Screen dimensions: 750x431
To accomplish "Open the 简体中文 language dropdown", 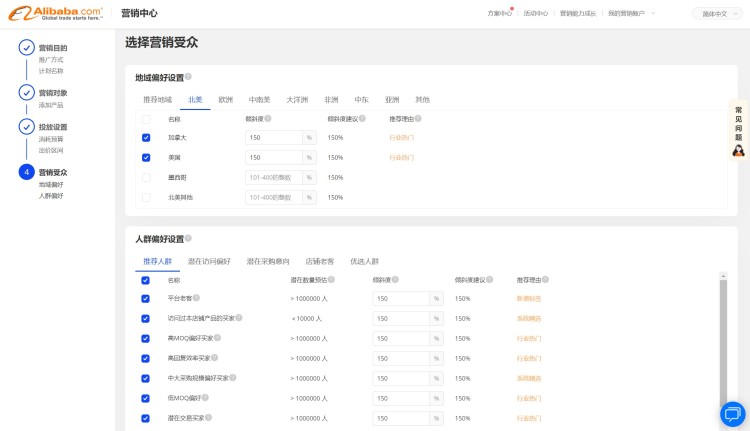I will (717, 13).
